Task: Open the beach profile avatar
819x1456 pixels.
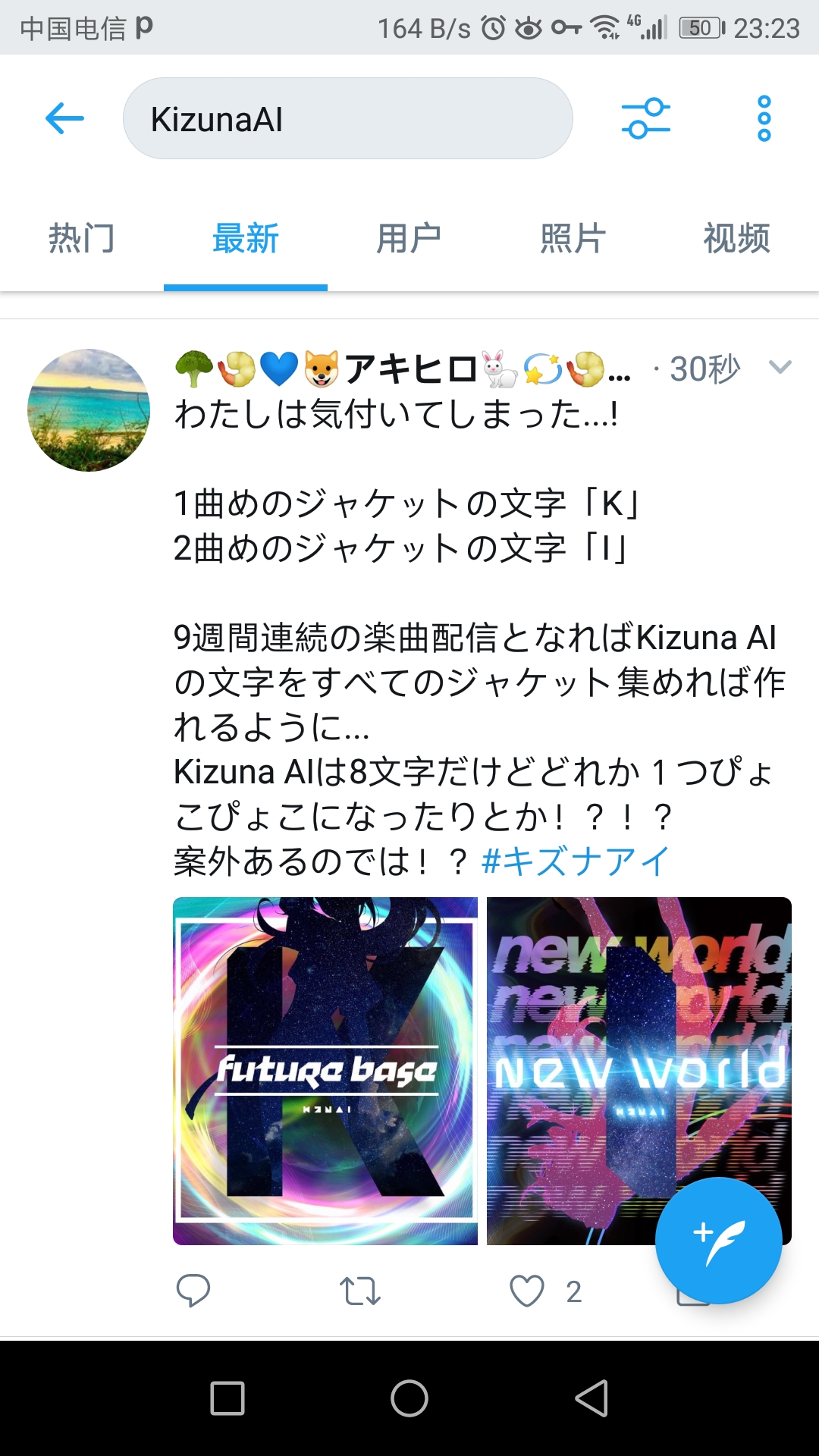Action: pos(89,410)
